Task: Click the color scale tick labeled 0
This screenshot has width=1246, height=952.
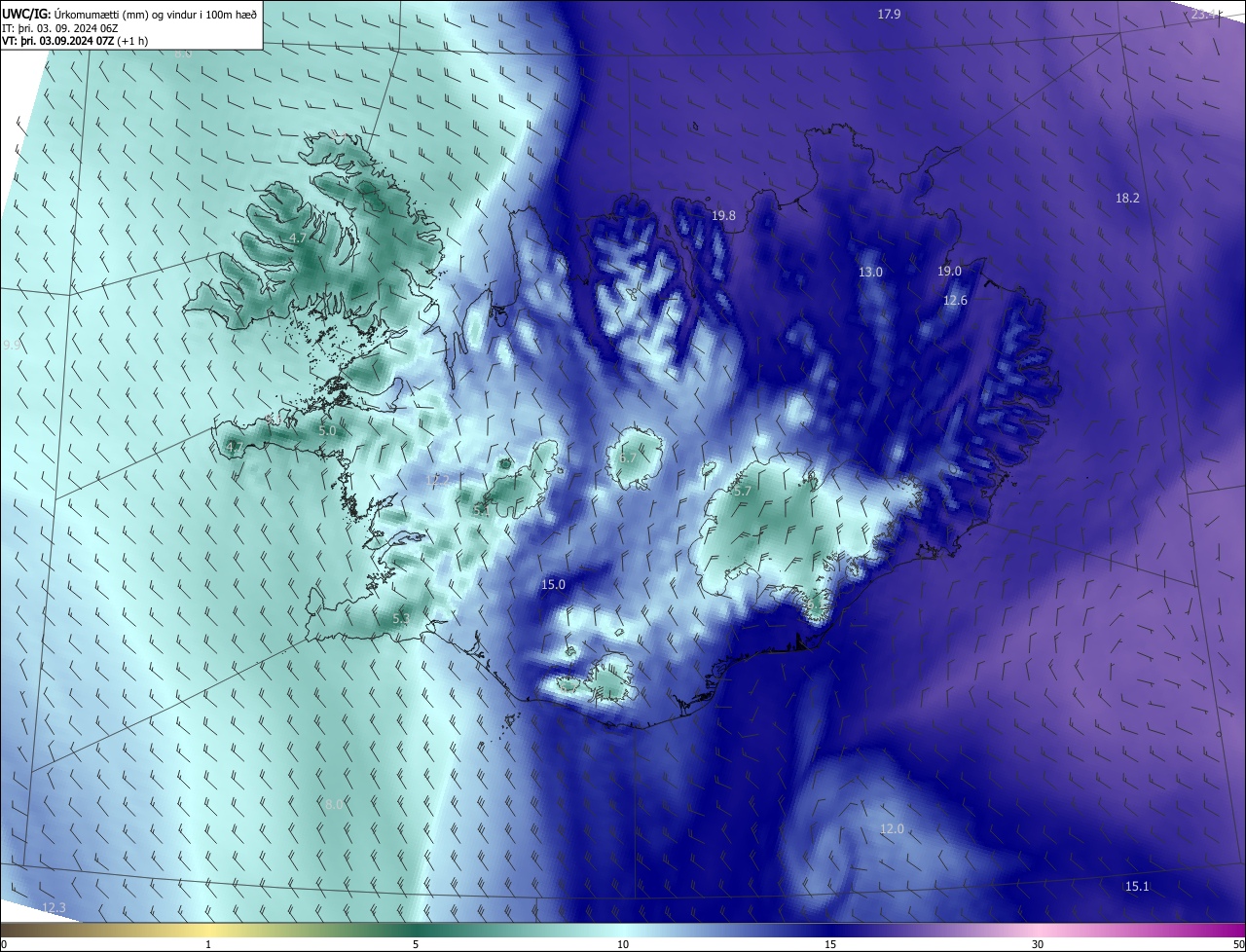Action: 4,944
